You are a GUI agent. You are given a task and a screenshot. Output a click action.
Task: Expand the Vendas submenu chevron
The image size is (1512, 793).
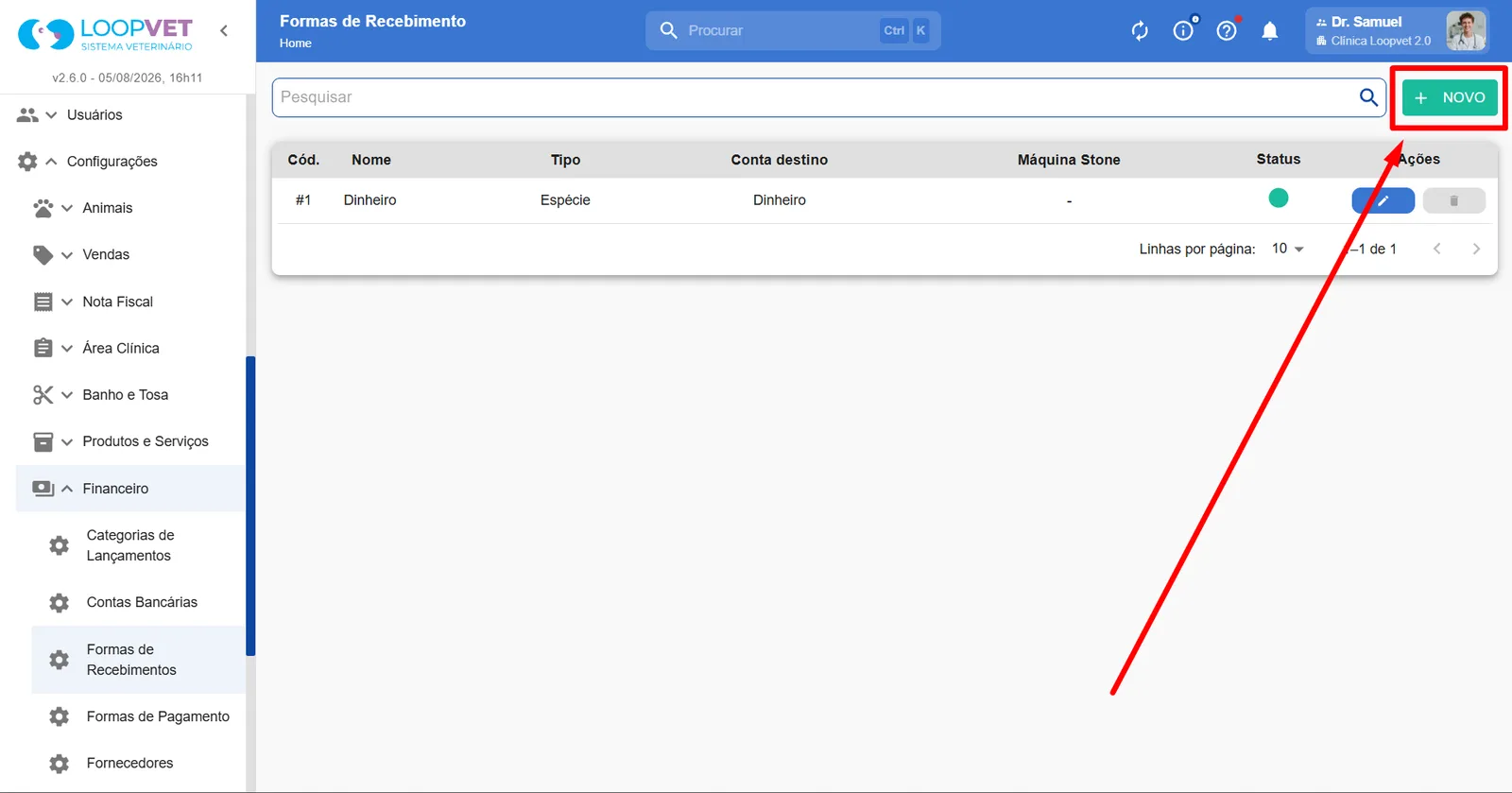[x=67, y=255]
